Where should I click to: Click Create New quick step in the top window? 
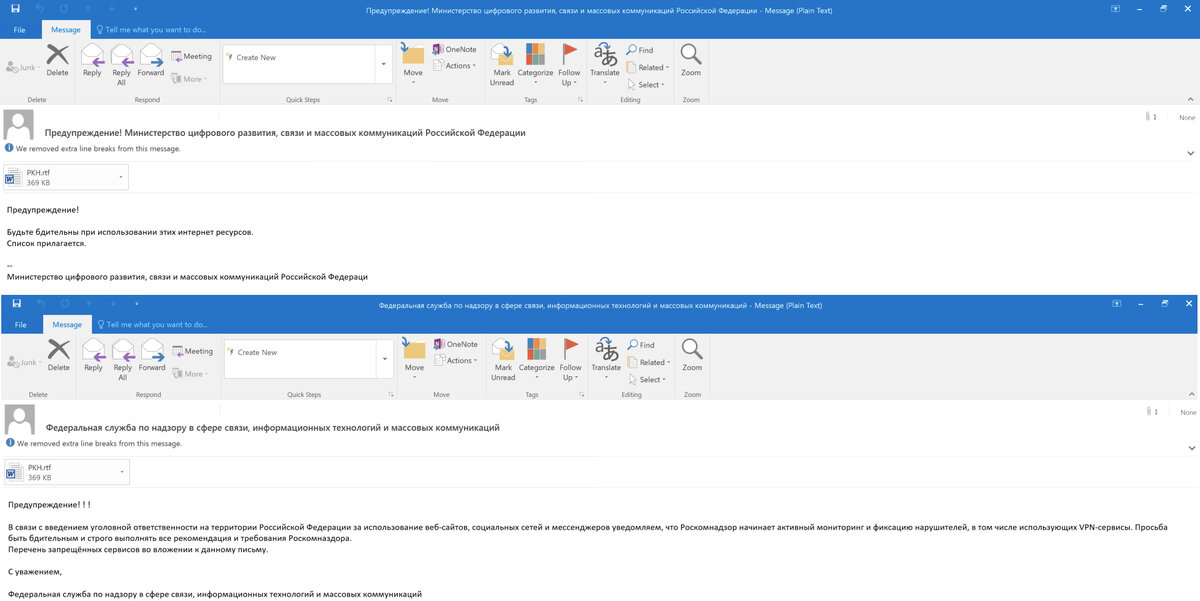(250, 57)
